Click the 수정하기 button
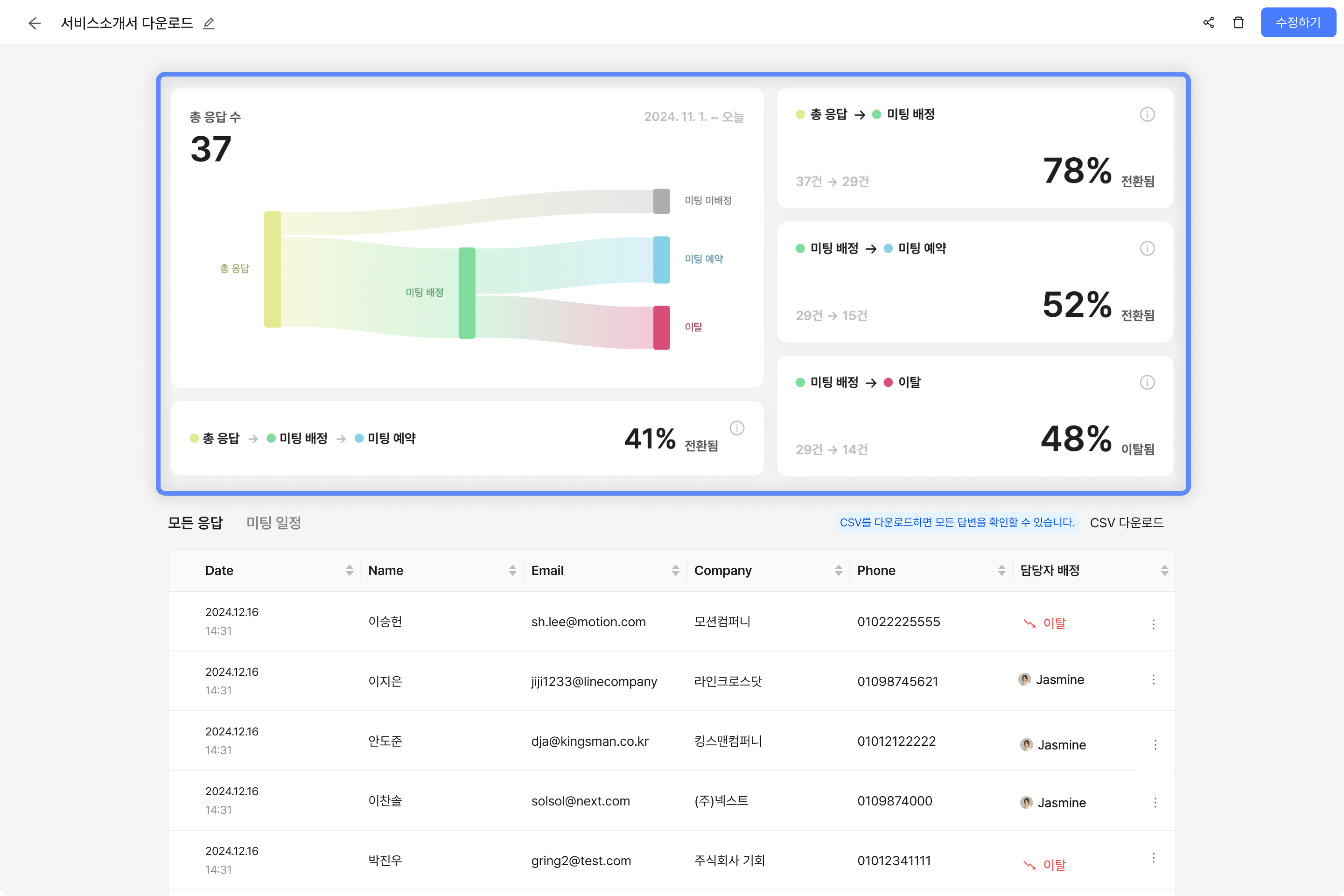The image size is (1344, 896). coord(1298,22)
